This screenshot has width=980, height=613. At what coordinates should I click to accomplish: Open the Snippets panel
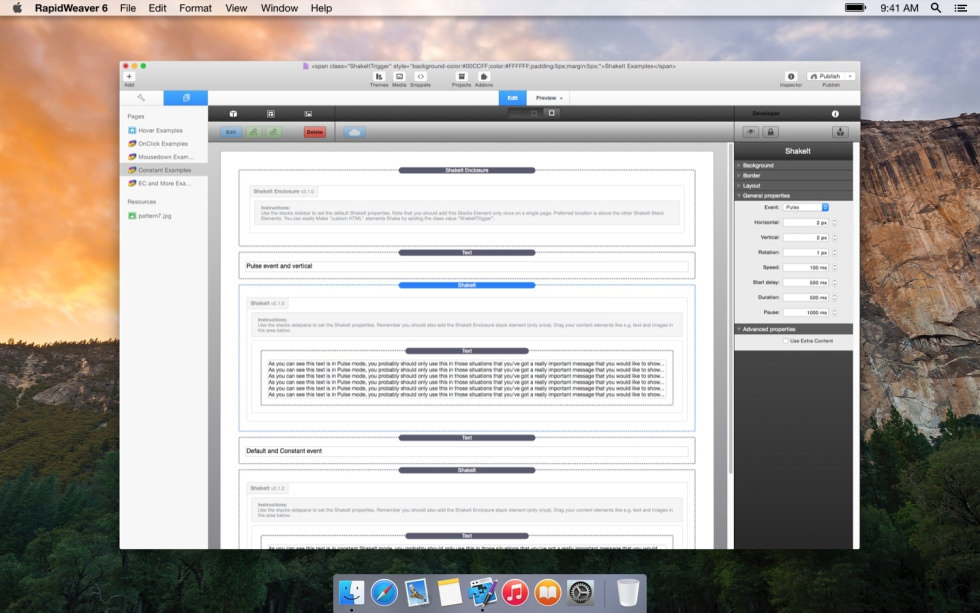click(x=421, y=76)
